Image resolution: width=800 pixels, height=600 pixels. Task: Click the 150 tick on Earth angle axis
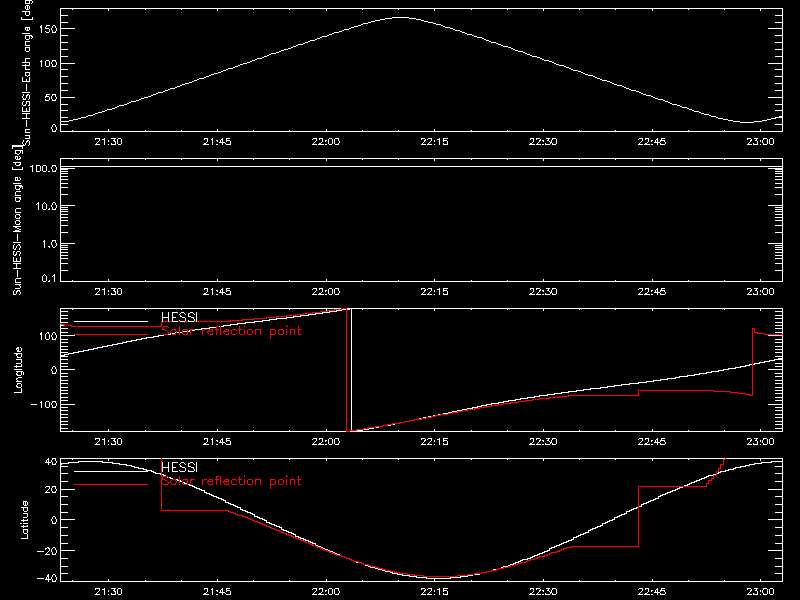point(48,30)
